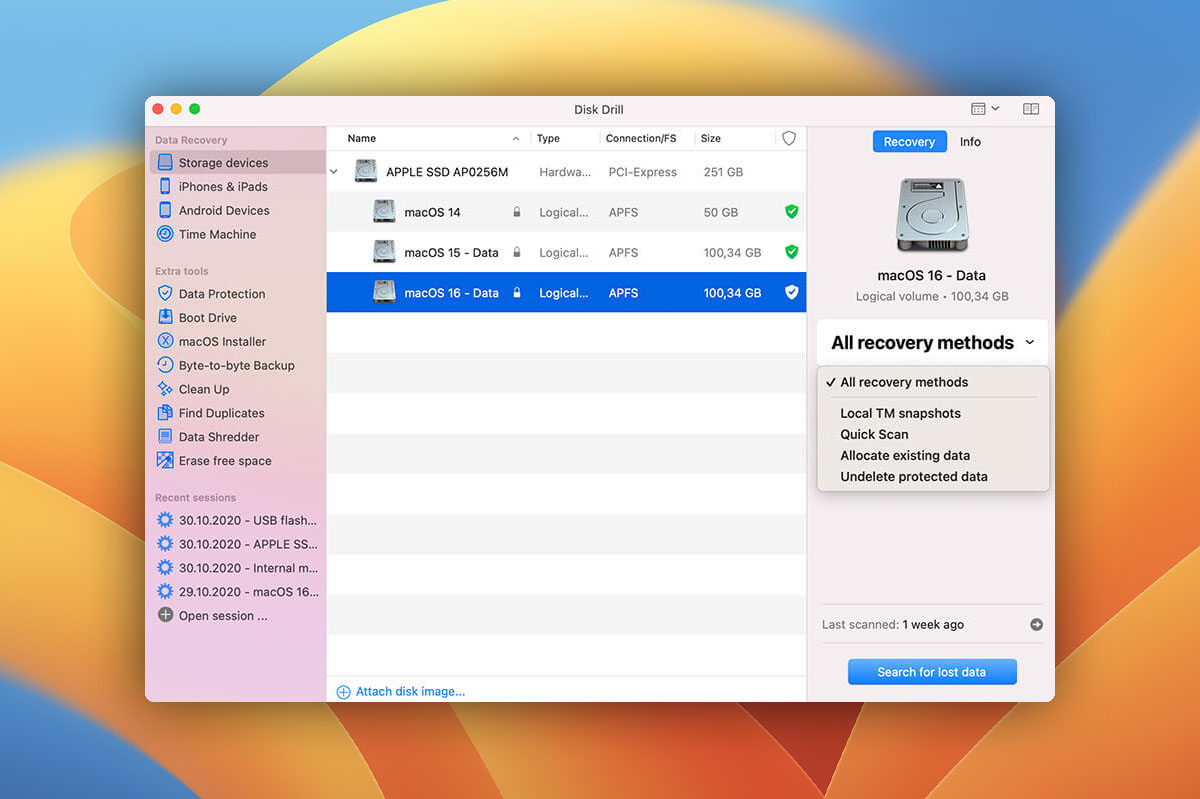Viewport: 1200px width, 799px height.
Task: Select the macOS 16 - Data volume row
Action: pyautogui.click(x=566, y=292)
